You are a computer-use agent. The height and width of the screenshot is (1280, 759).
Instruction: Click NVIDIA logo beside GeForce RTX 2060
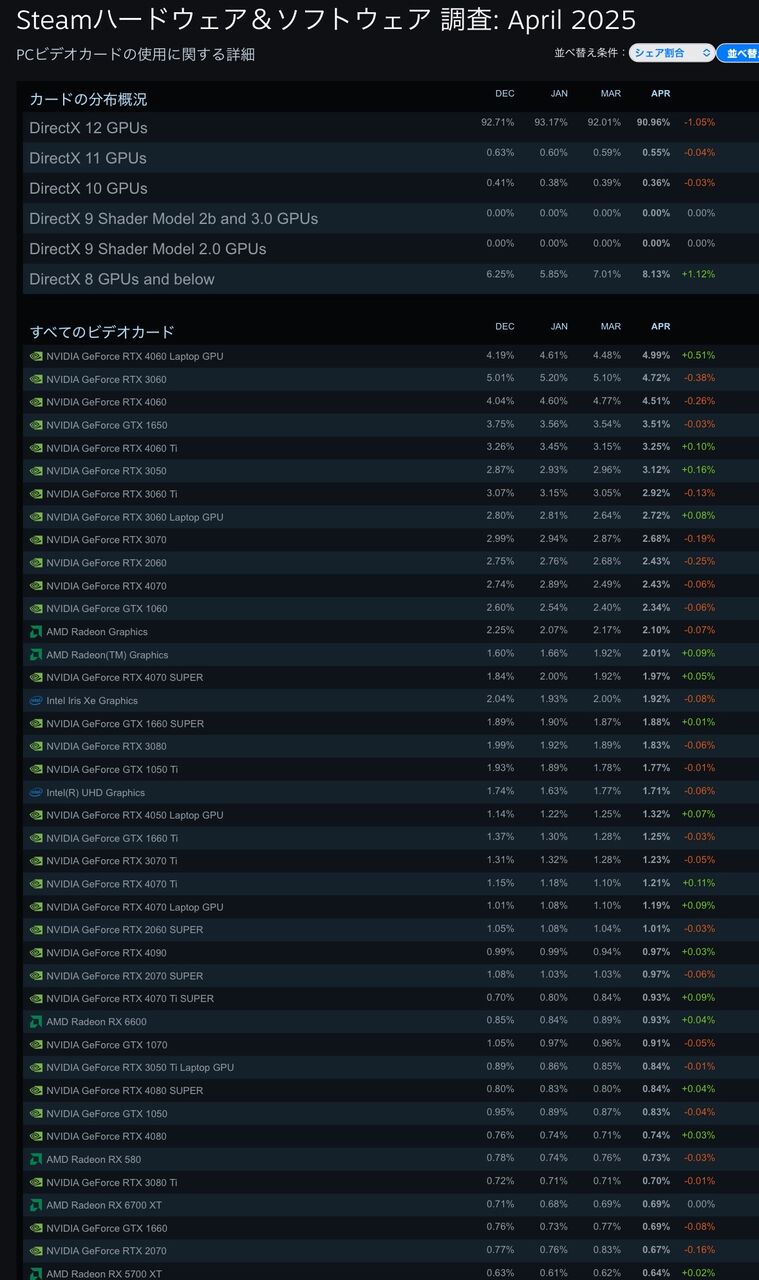point(36,563)
